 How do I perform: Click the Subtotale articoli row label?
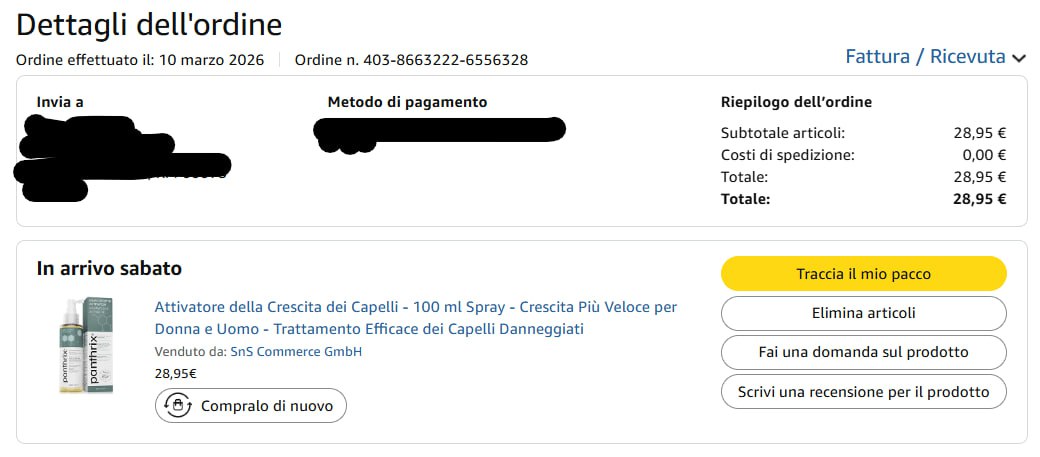782,132
